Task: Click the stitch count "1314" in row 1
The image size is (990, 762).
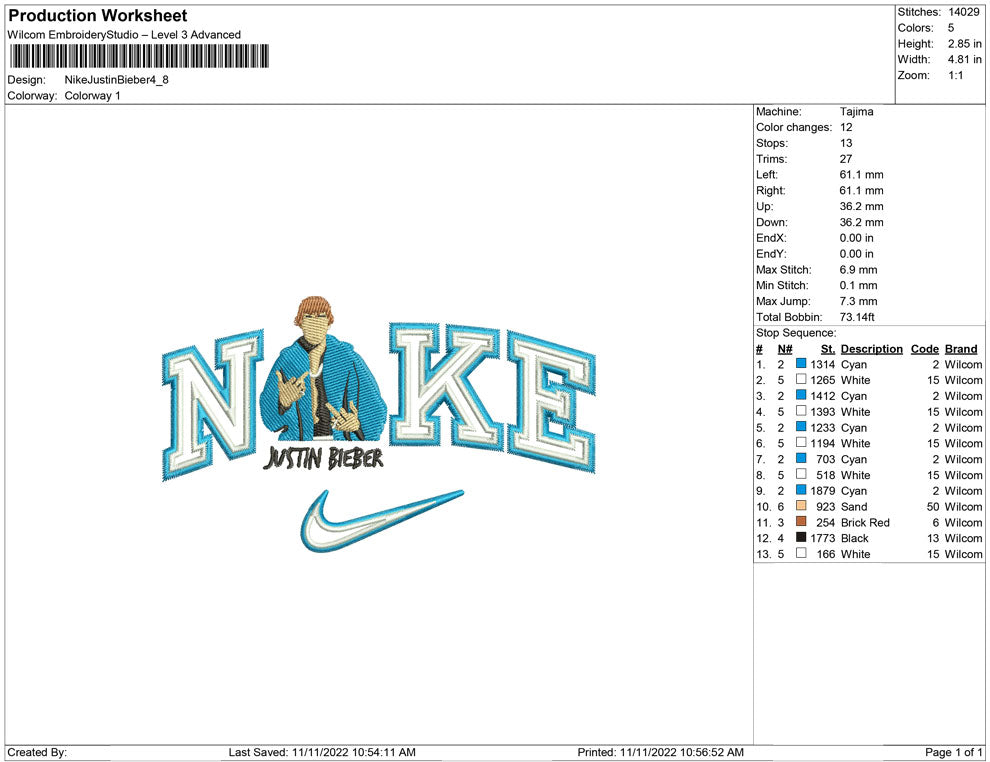Action: point(823,364)
